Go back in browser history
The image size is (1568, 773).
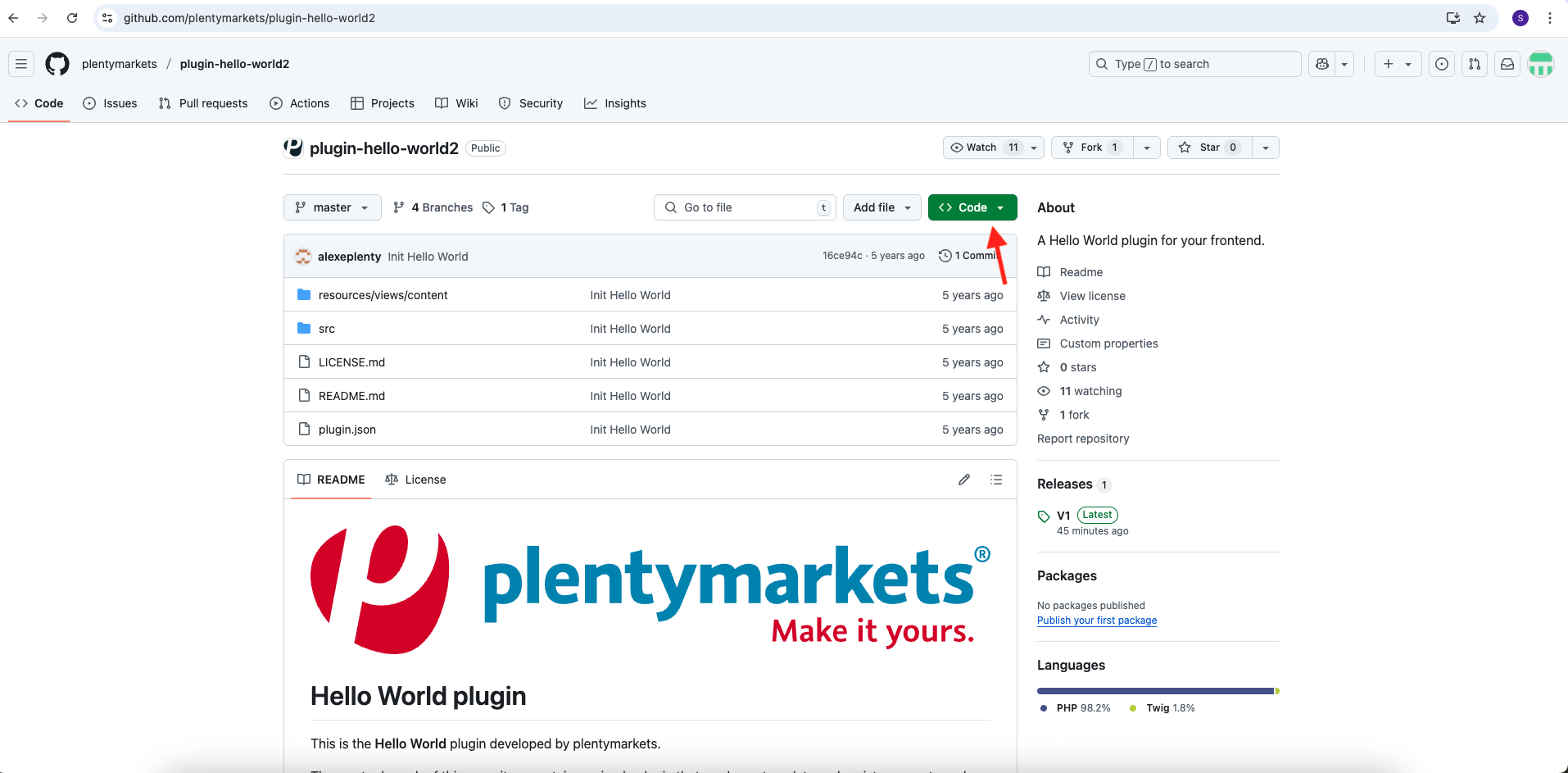[14, 18]
